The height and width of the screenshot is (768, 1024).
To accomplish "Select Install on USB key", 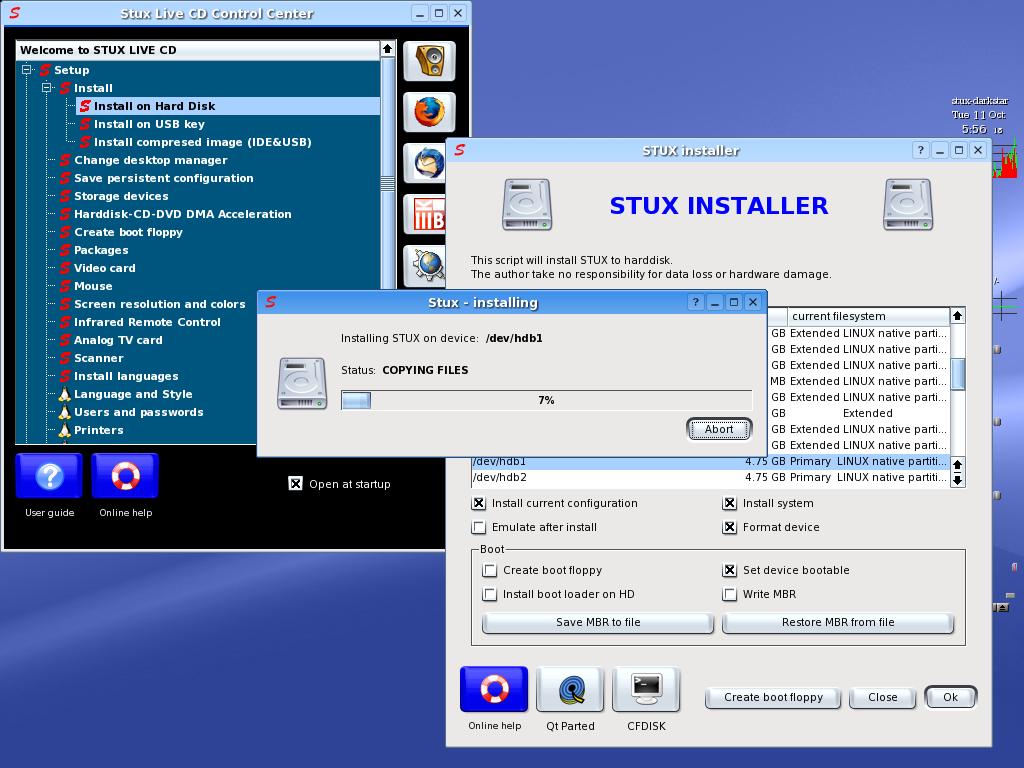I will pos(149,124).
